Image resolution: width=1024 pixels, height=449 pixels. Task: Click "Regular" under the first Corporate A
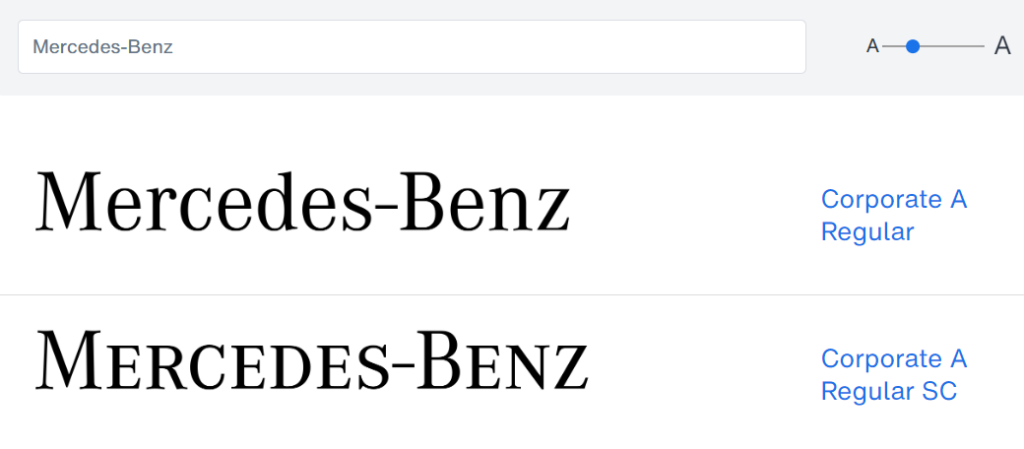coord(867,232)
